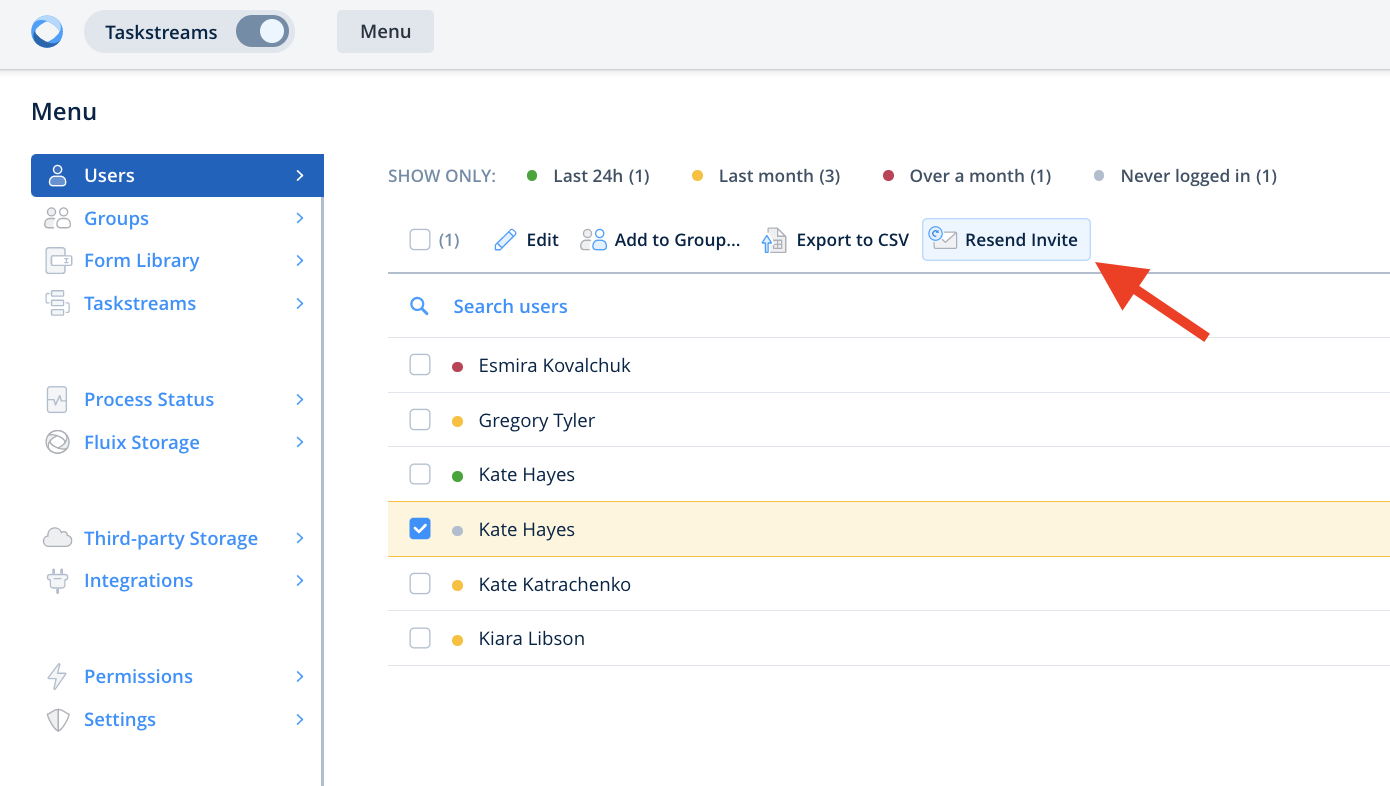Click the Menu tab in header
The image size is (1390, 786).
click(x=385, y=32)
